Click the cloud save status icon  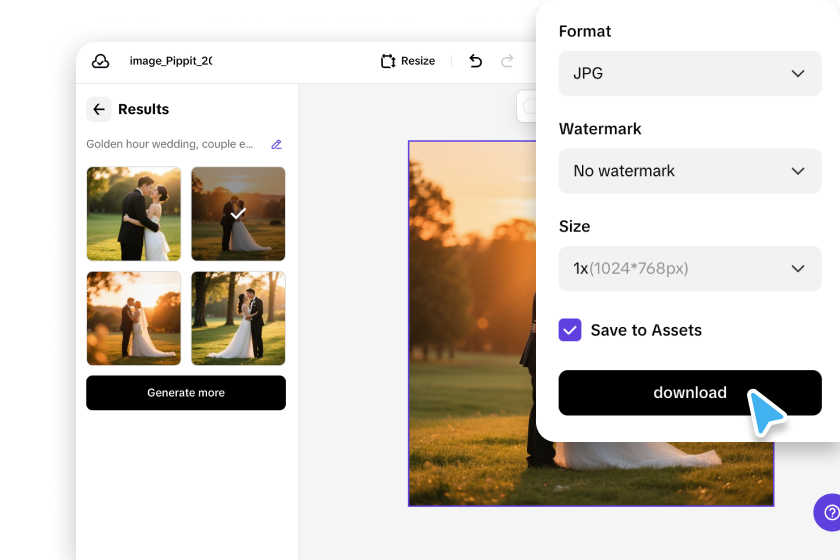[x=100, y=61]
